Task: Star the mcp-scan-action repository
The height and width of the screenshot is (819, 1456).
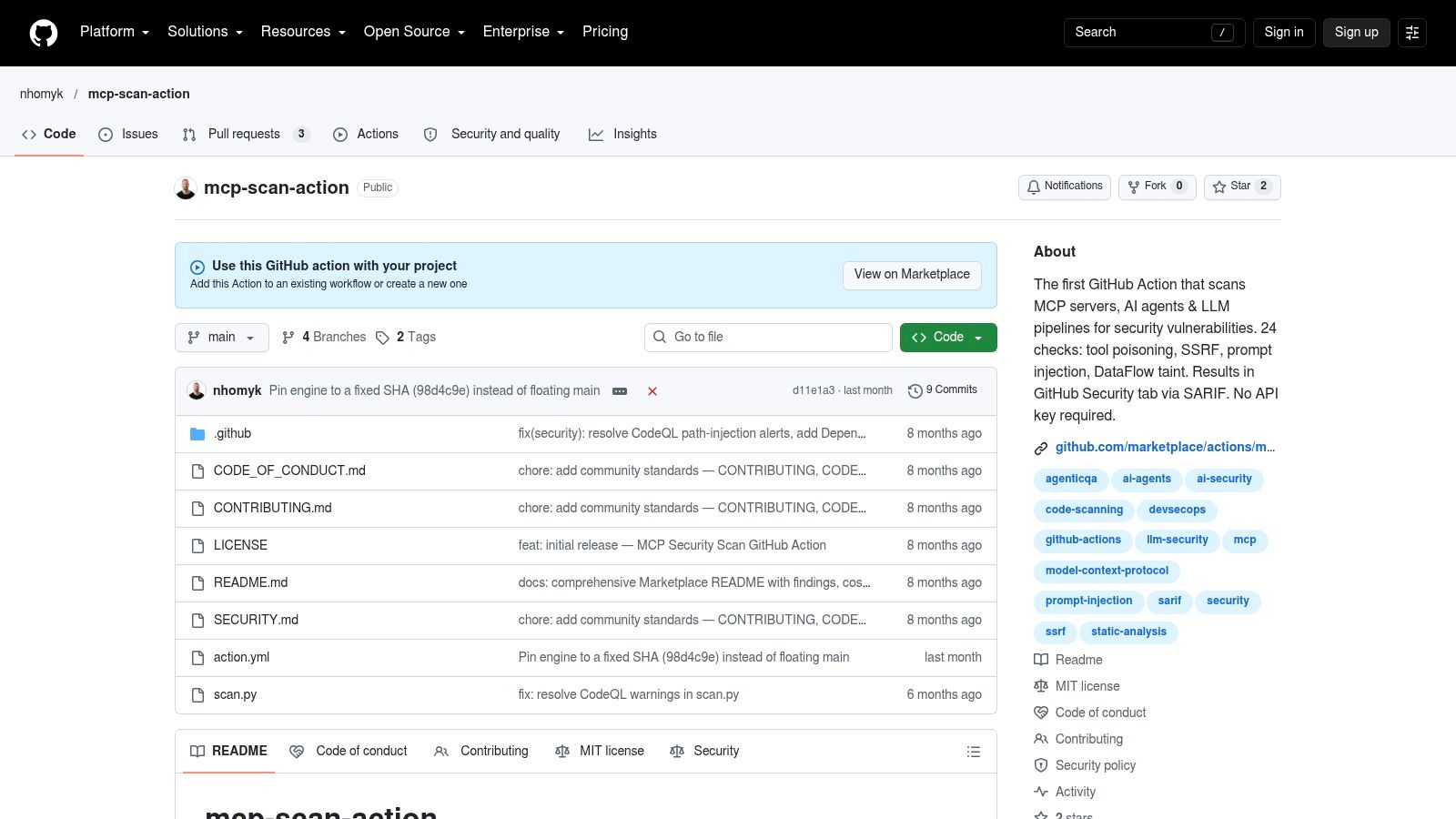Action: 1242,187
